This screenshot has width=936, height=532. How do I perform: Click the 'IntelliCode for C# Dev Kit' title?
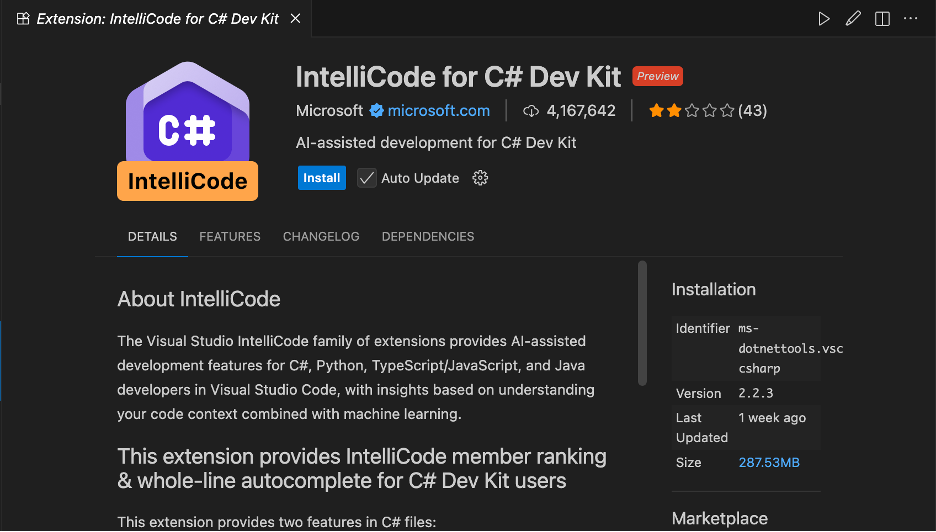(x=458, y=77)
